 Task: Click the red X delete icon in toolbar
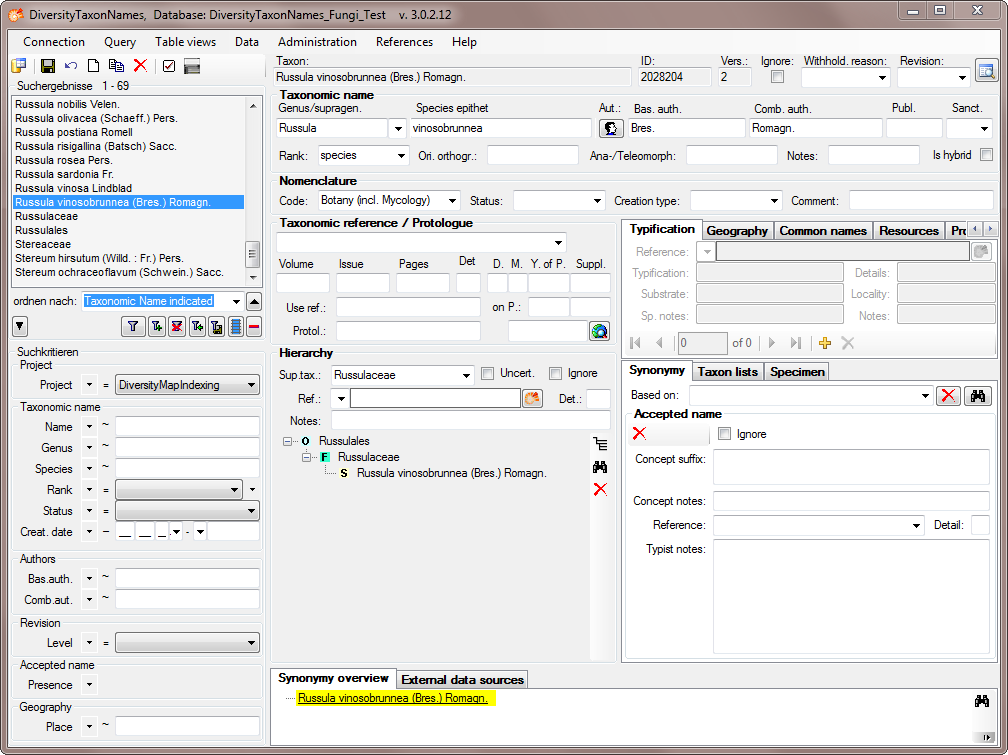pos(140,66)
